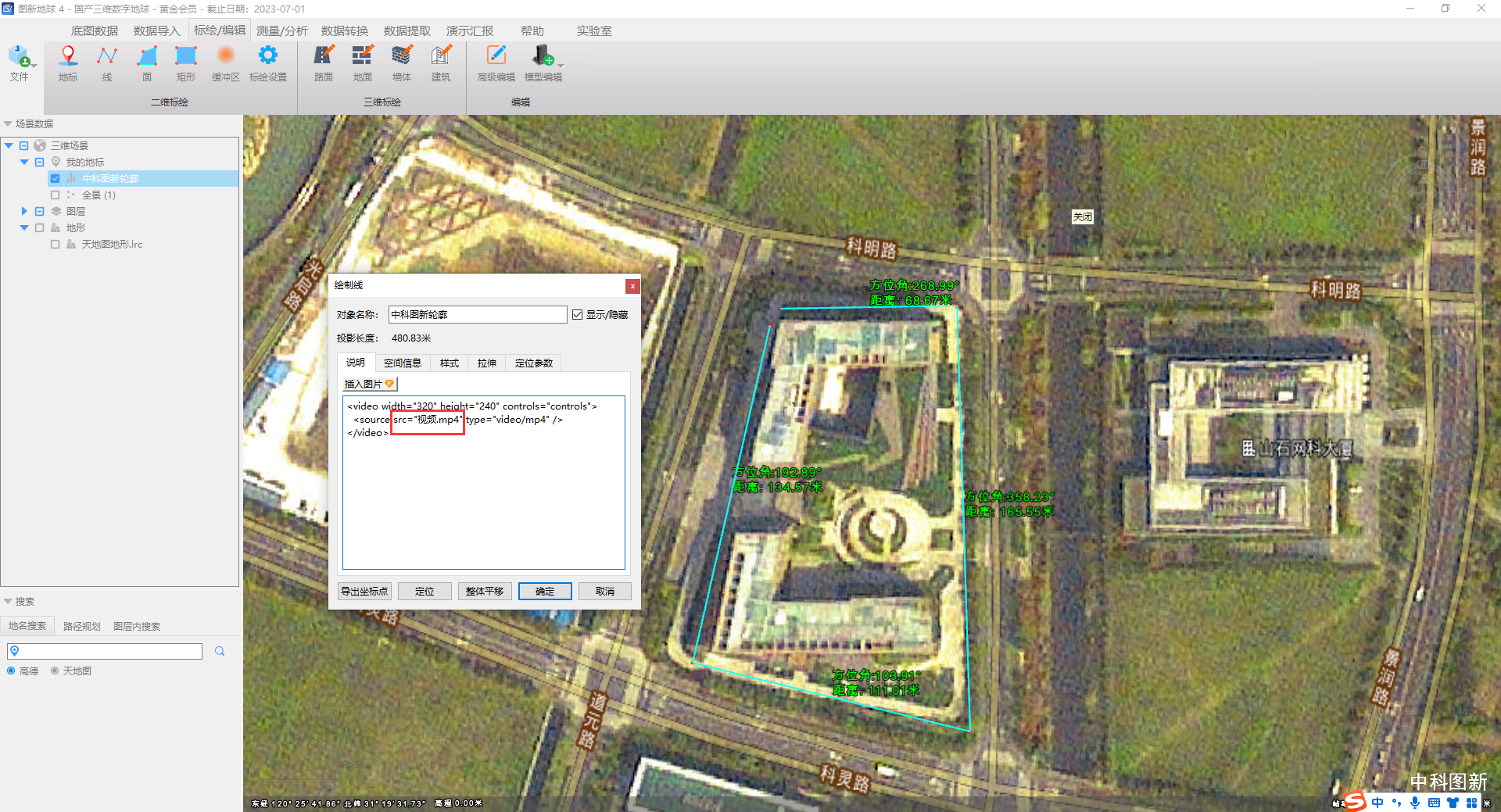Toggle 图层 tri-state checkbox
This screenshot has height=812, width=1501.
tap(39, 211)
